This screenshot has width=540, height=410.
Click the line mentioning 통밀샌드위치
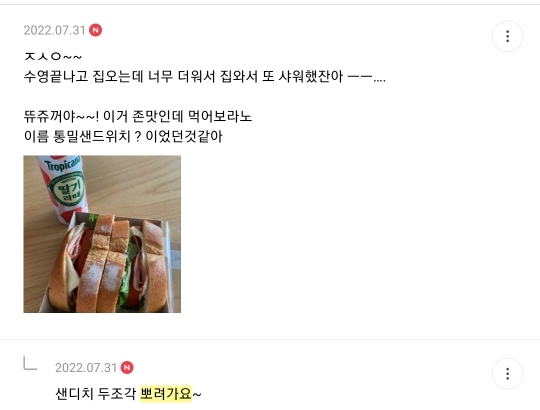[x=123, y=136]
